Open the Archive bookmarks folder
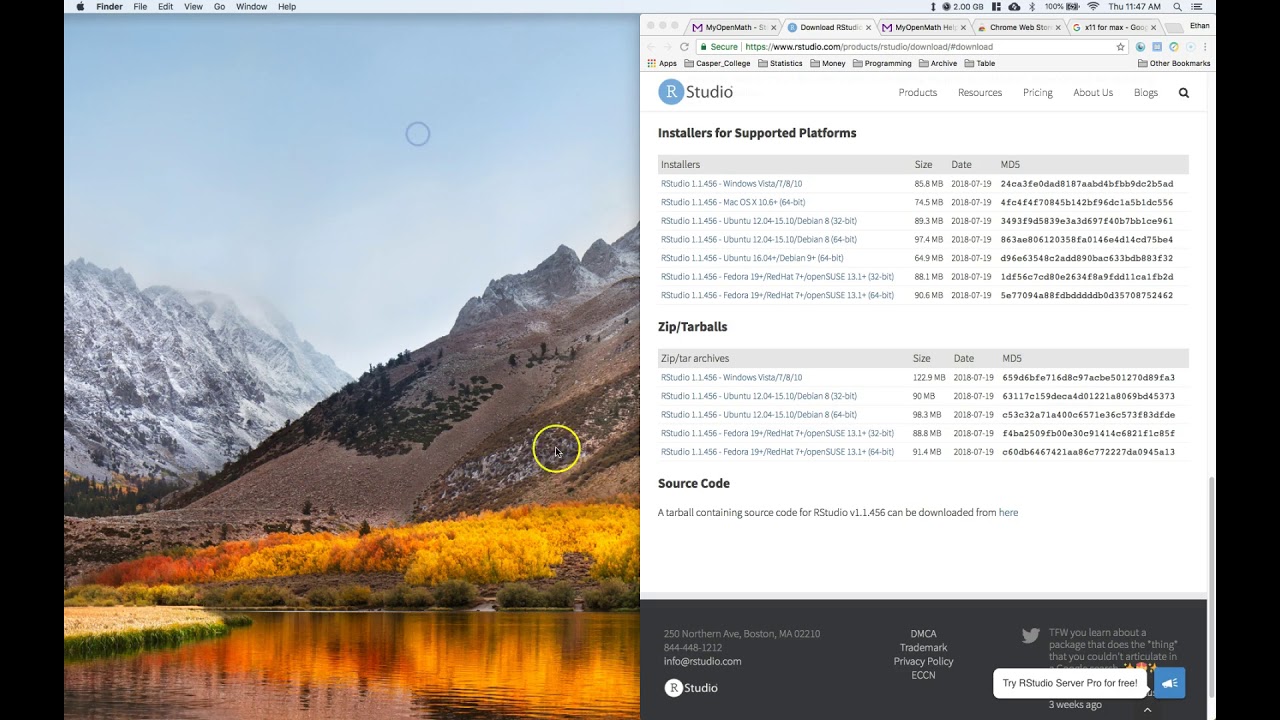Viewport: 1280px width, 720px height. (x=938, y=63)
